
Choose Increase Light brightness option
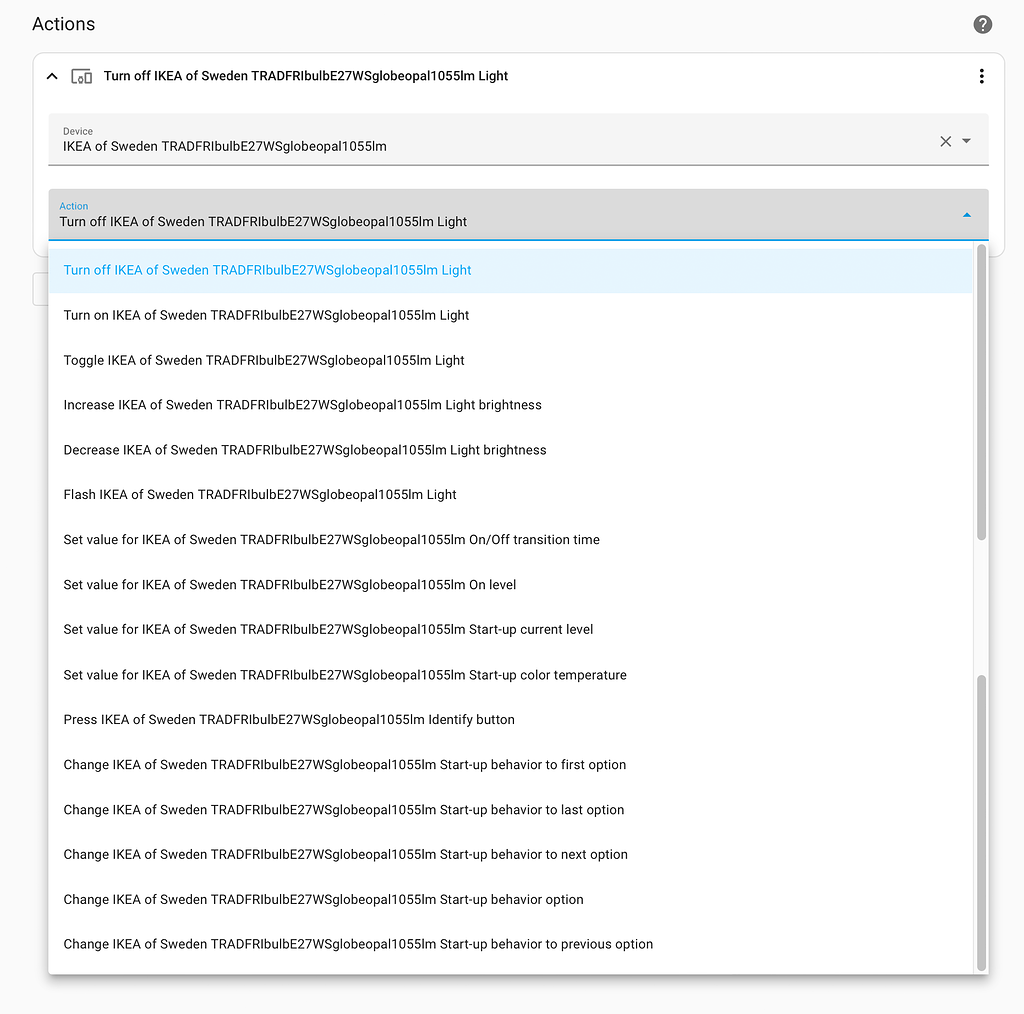click(510, 405)
